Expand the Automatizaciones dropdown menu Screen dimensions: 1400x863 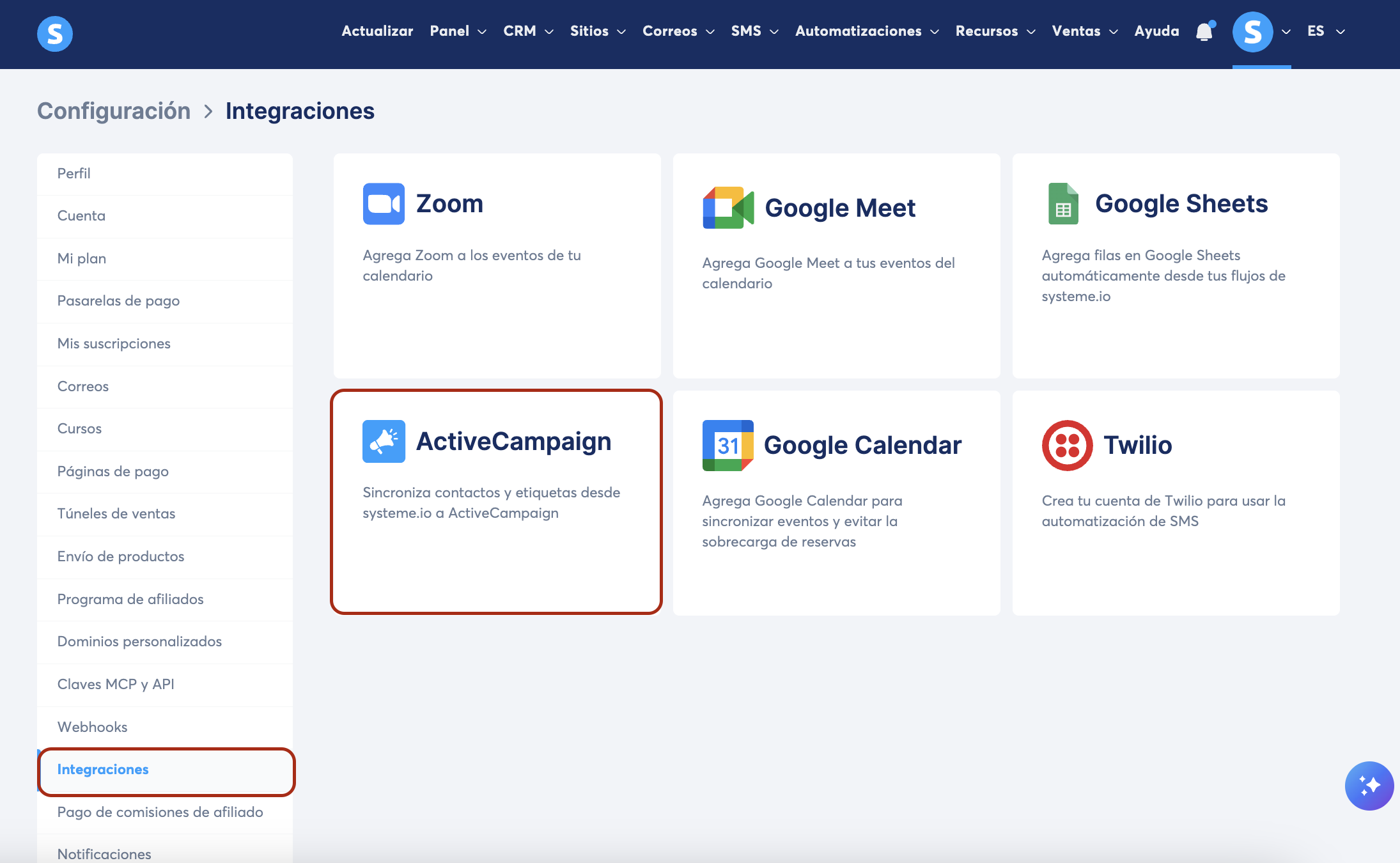click(x=867, y=31)
